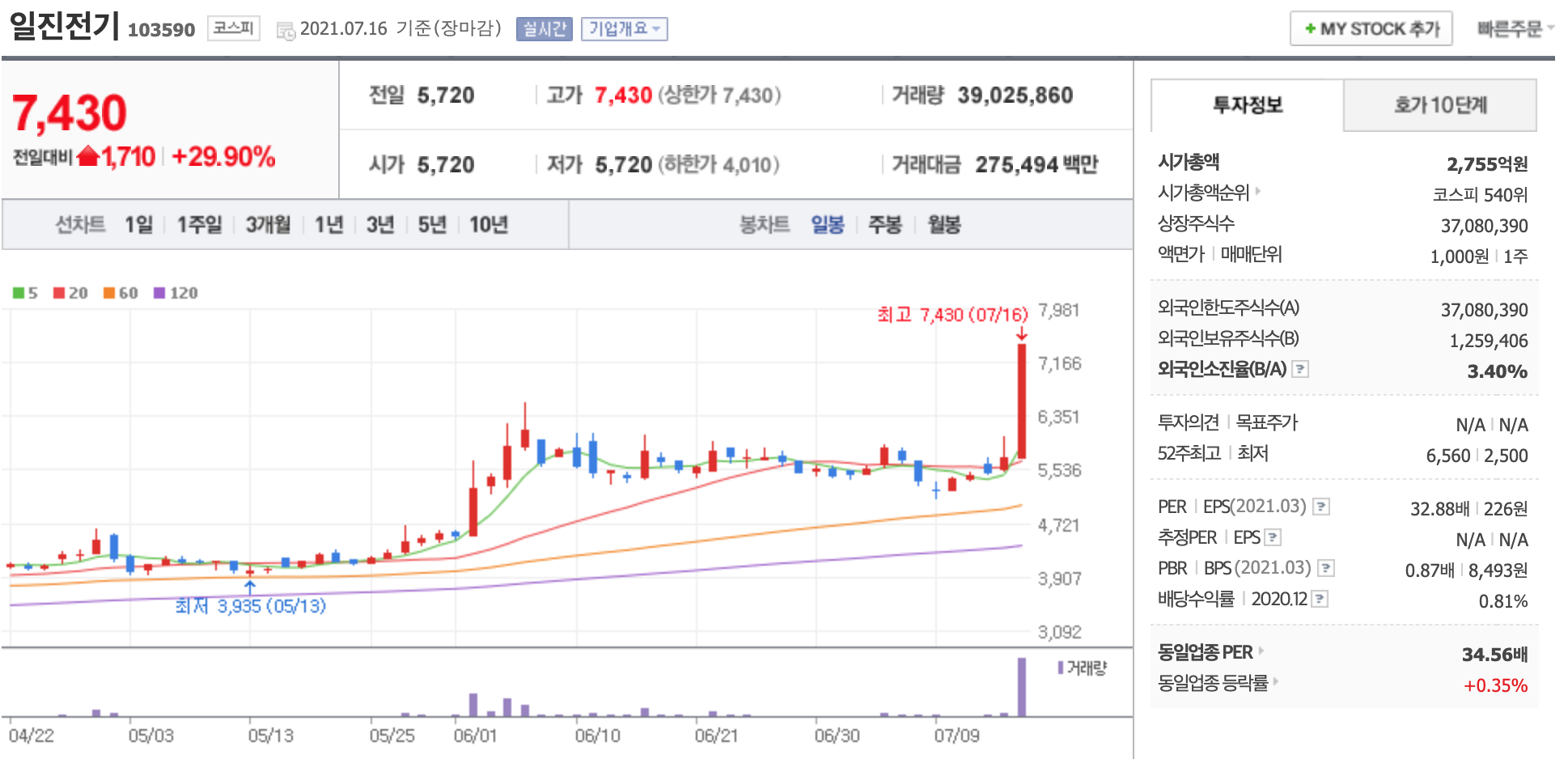Click the +0.35% sector change value
This screenshot has height=759, width=1568.
[x=1495, y=685]
